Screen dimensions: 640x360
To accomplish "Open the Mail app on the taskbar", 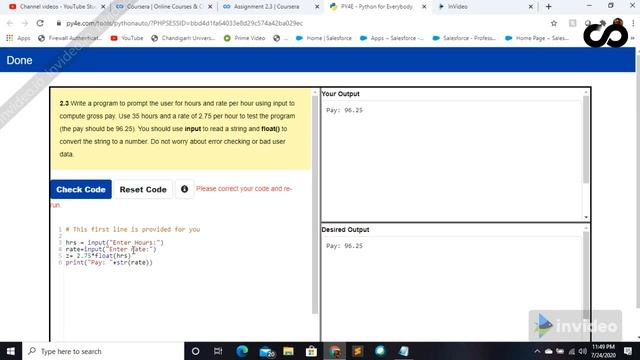I will click(x=267, y=351).
